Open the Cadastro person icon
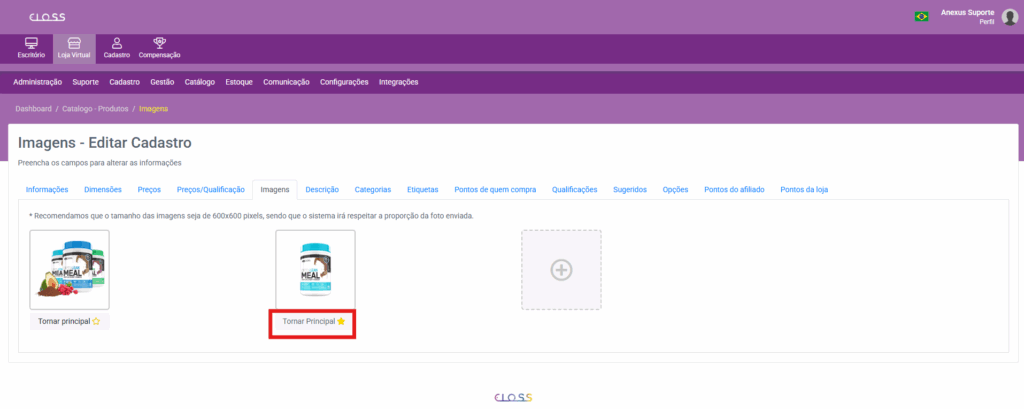 117,43
